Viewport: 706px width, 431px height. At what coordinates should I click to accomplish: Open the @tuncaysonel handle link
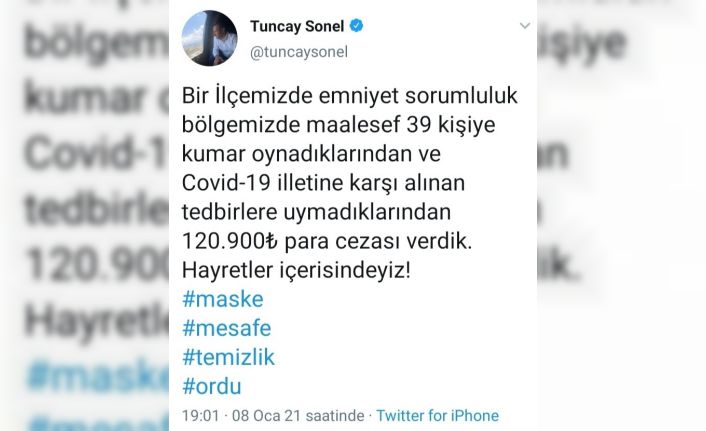[x=299, y=52]
